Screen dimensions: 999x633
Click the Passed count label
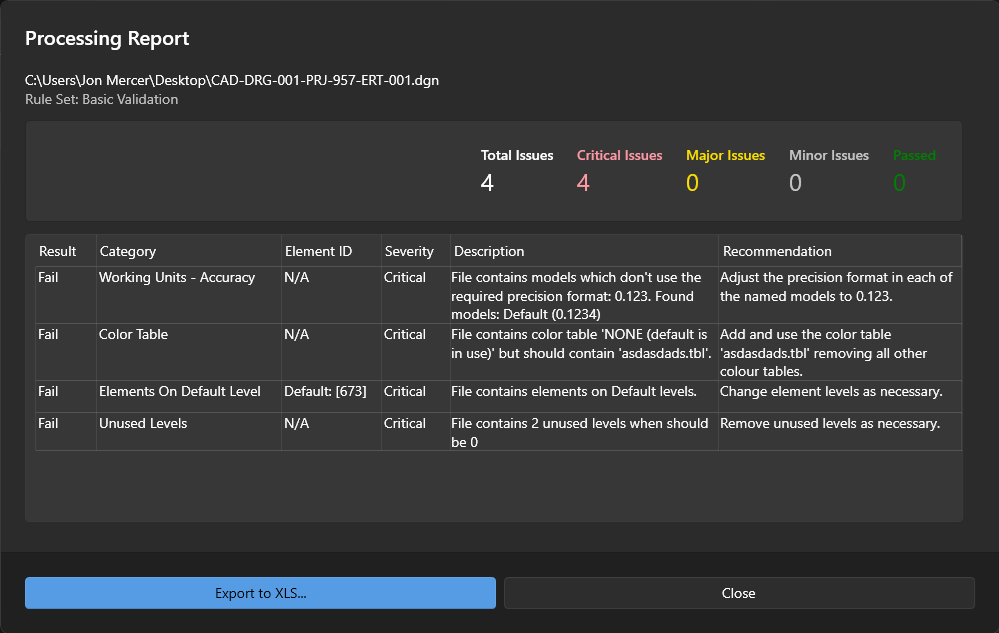pyautogui.click(x=914, y=156)
